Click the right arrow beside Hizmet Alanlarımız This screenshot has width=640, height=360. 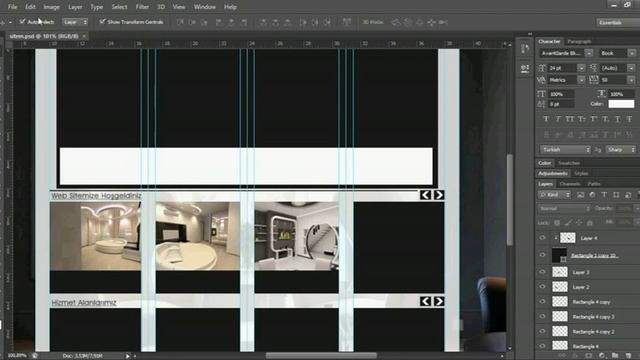click(x=439, y=301)
